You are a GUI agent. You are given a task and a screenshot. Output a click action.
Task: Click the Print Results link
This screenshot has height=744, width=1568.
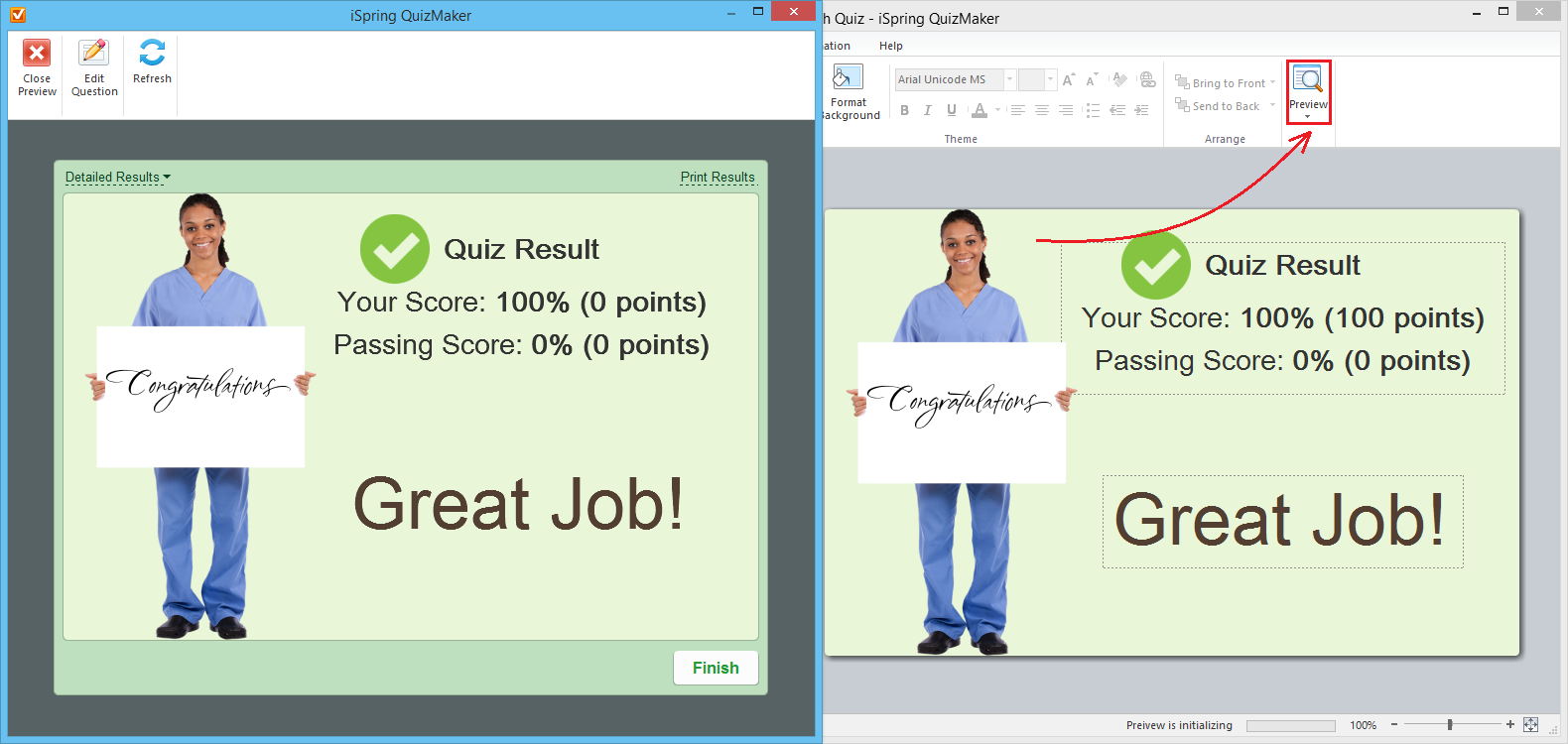point(718,177)
